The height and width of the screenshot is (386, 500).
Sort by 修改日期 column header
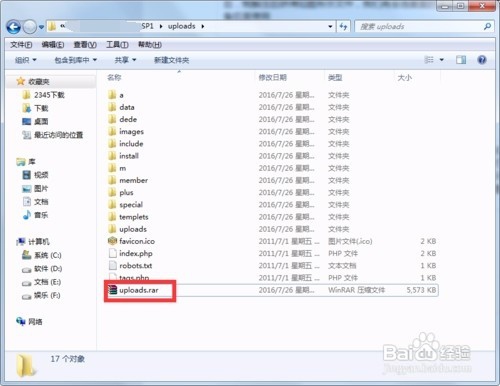(x=273, y=77)
